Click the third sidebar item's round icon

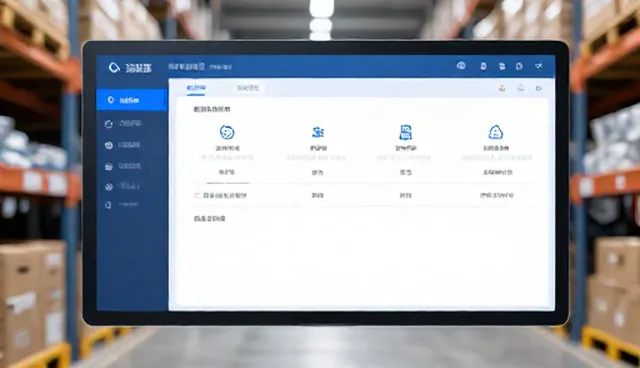pyautogui.click(x=109, y=145)
